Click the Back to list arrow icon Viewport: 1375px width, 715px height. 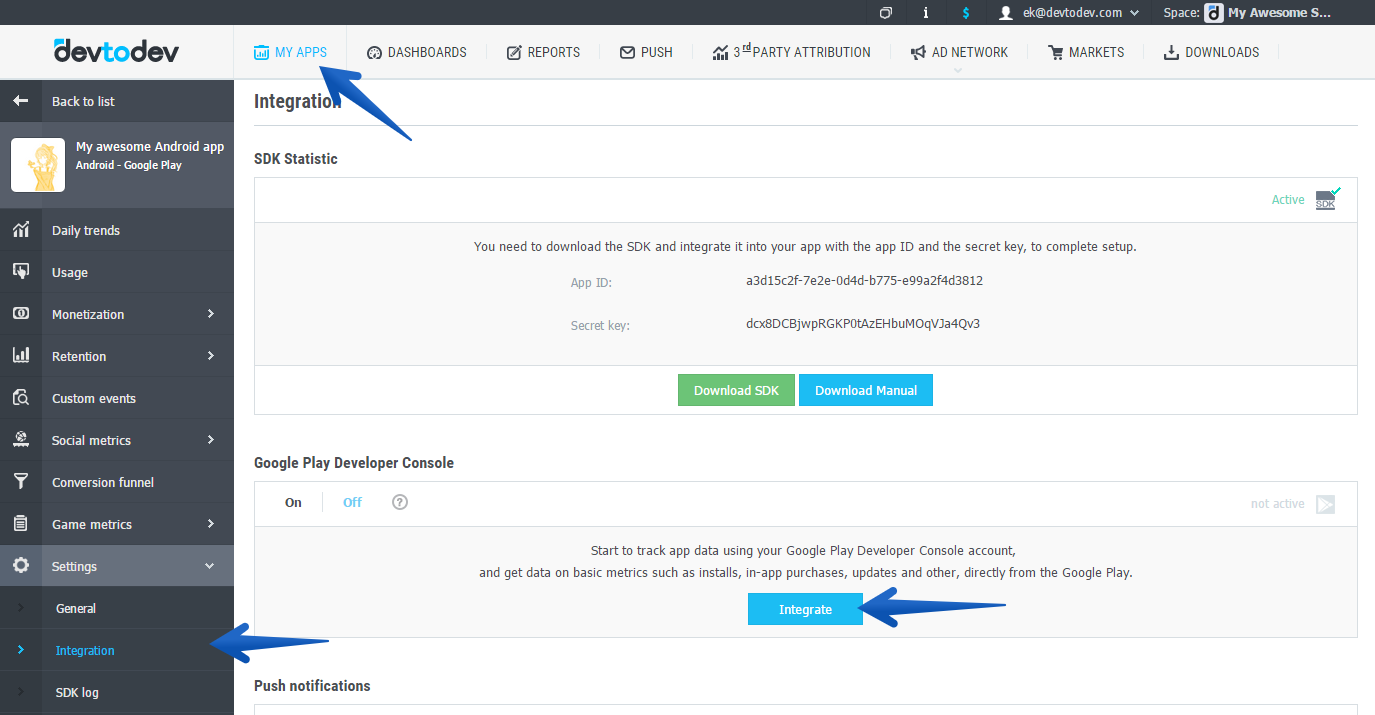point(21,101)
